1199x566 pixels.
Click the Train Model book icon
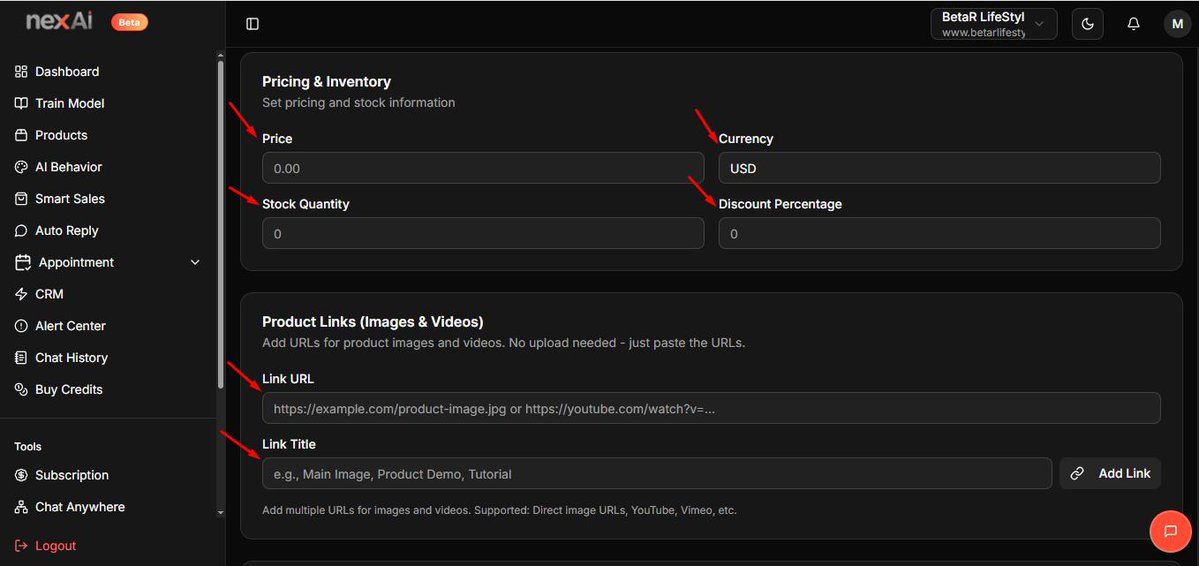21,103
